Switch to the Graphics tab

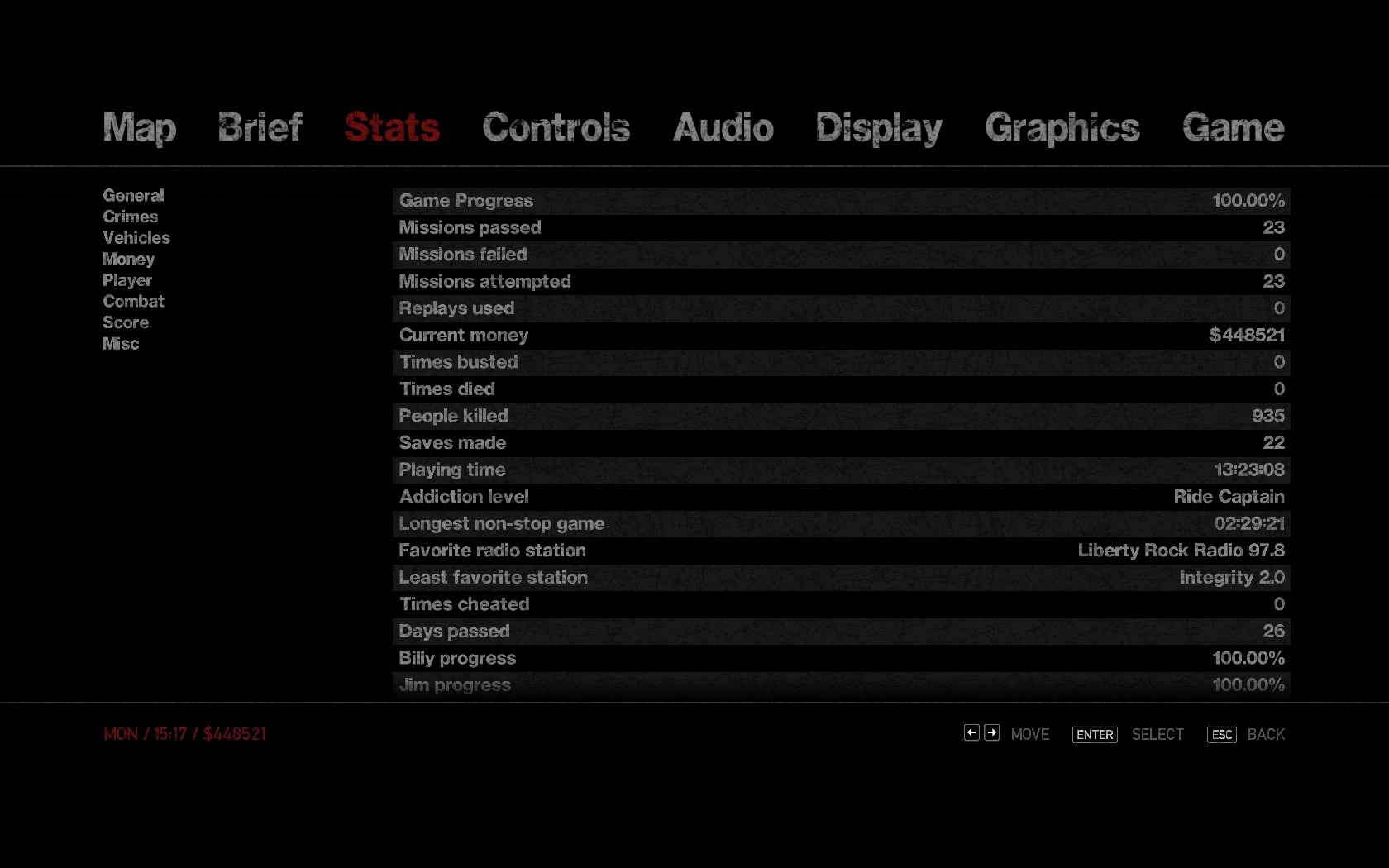pos(1062,128)
